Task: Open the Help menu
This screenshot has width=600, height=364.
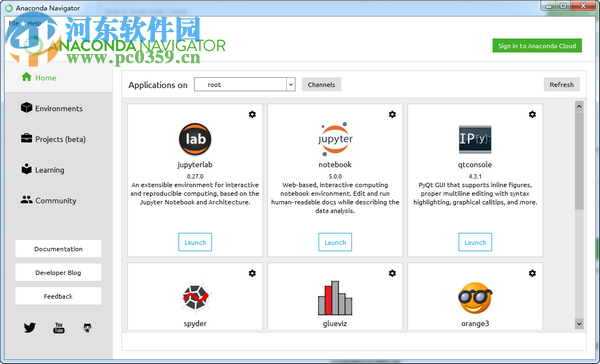Action: click(x=34, y=23)
